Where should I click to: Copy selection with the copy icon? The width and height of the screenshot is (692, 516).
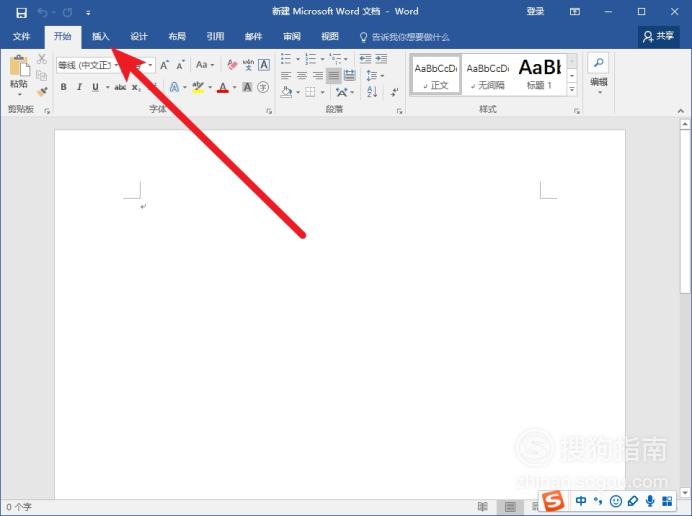pos(41,75)
